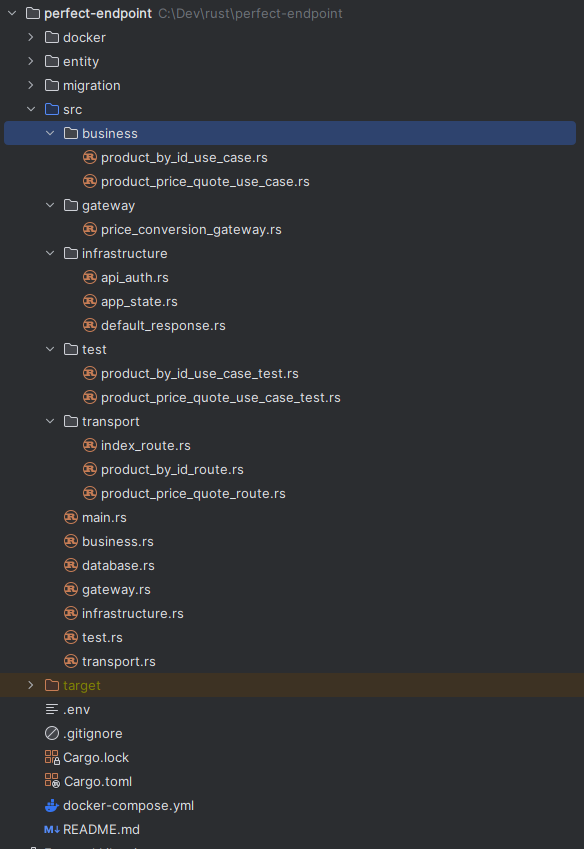Select infrastructure.rs file
584x849 pixels.
pyautogui.click(x=133, y=613)
